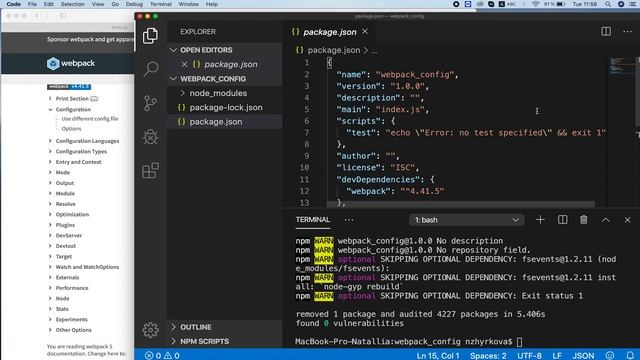Open Optimization docs page link
Screen dimensions: 640x360
(x=72, y=214)
